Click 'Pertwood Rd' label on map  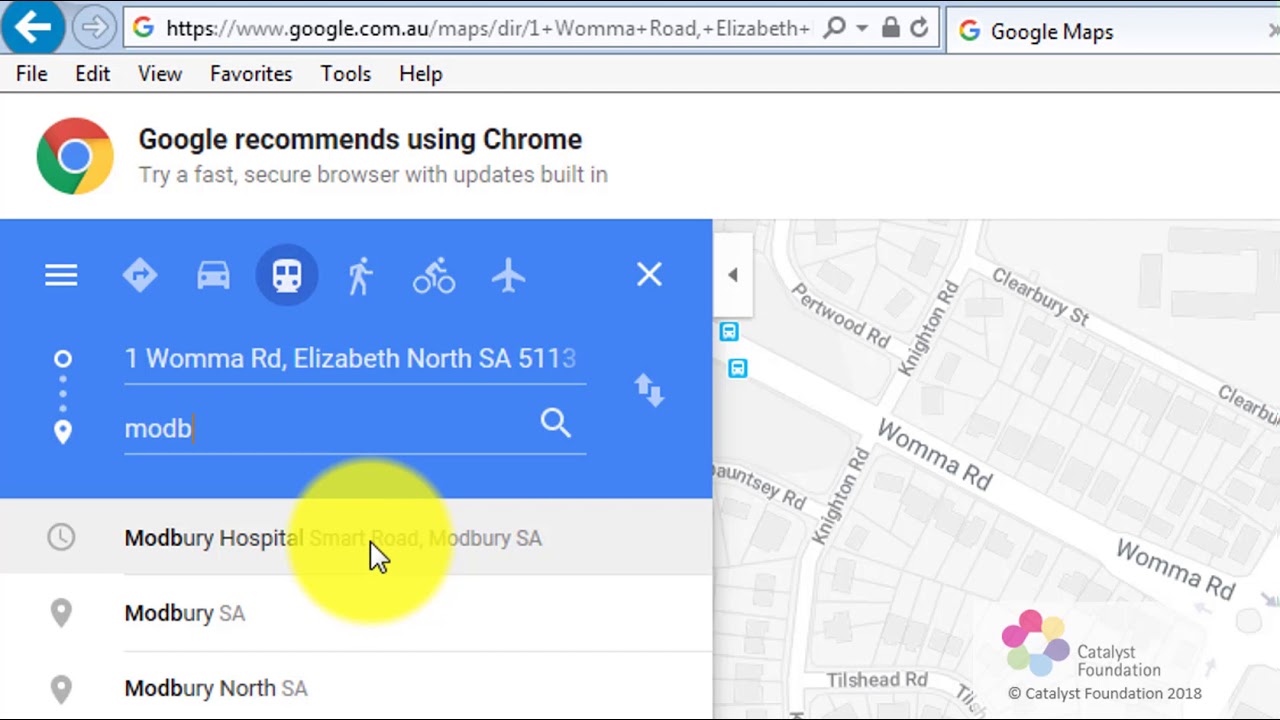tap(840, 315)
